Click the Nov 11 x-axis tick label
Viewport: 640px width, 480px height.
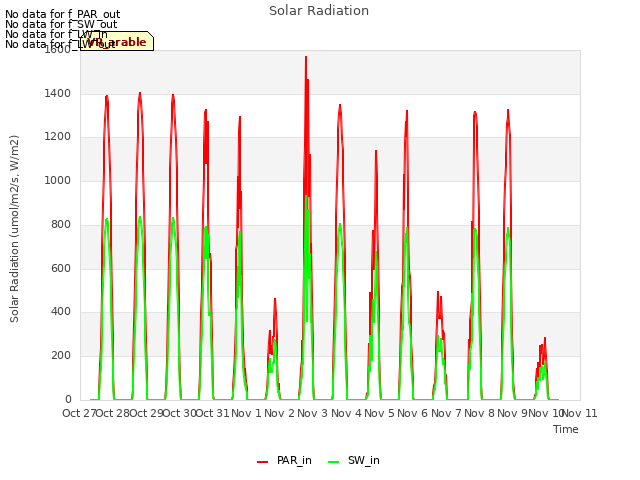point(580,413)
